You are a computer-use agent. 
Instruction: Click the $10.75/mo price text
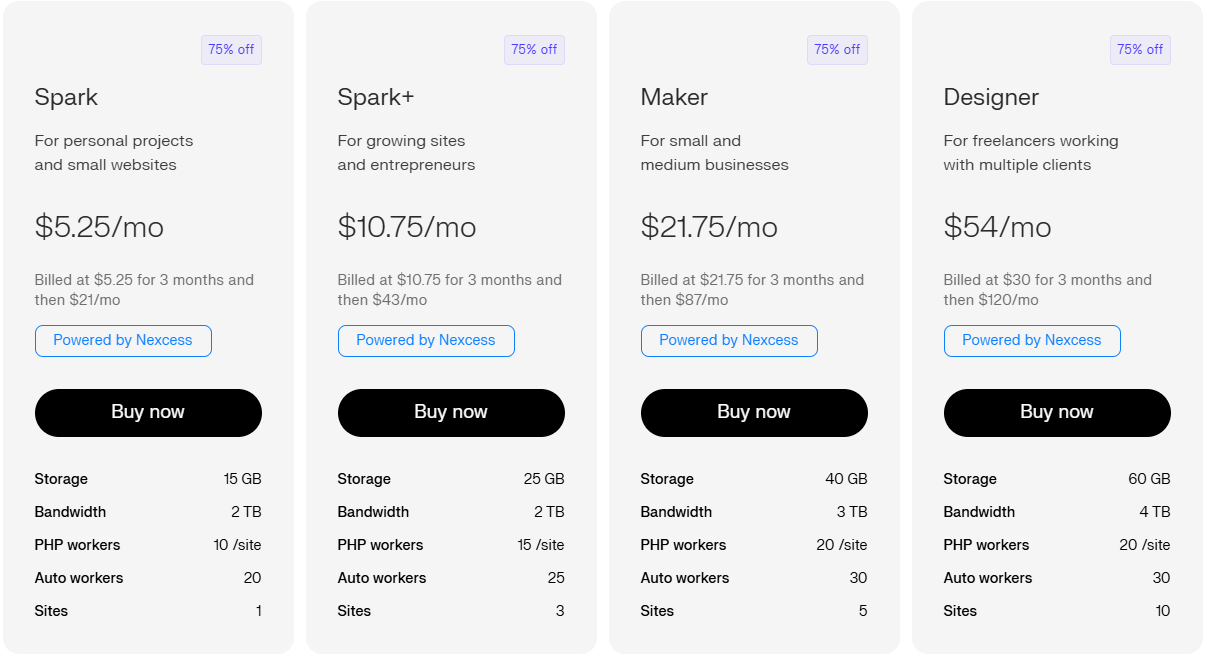pyautogui.click(x=407, y=227)
